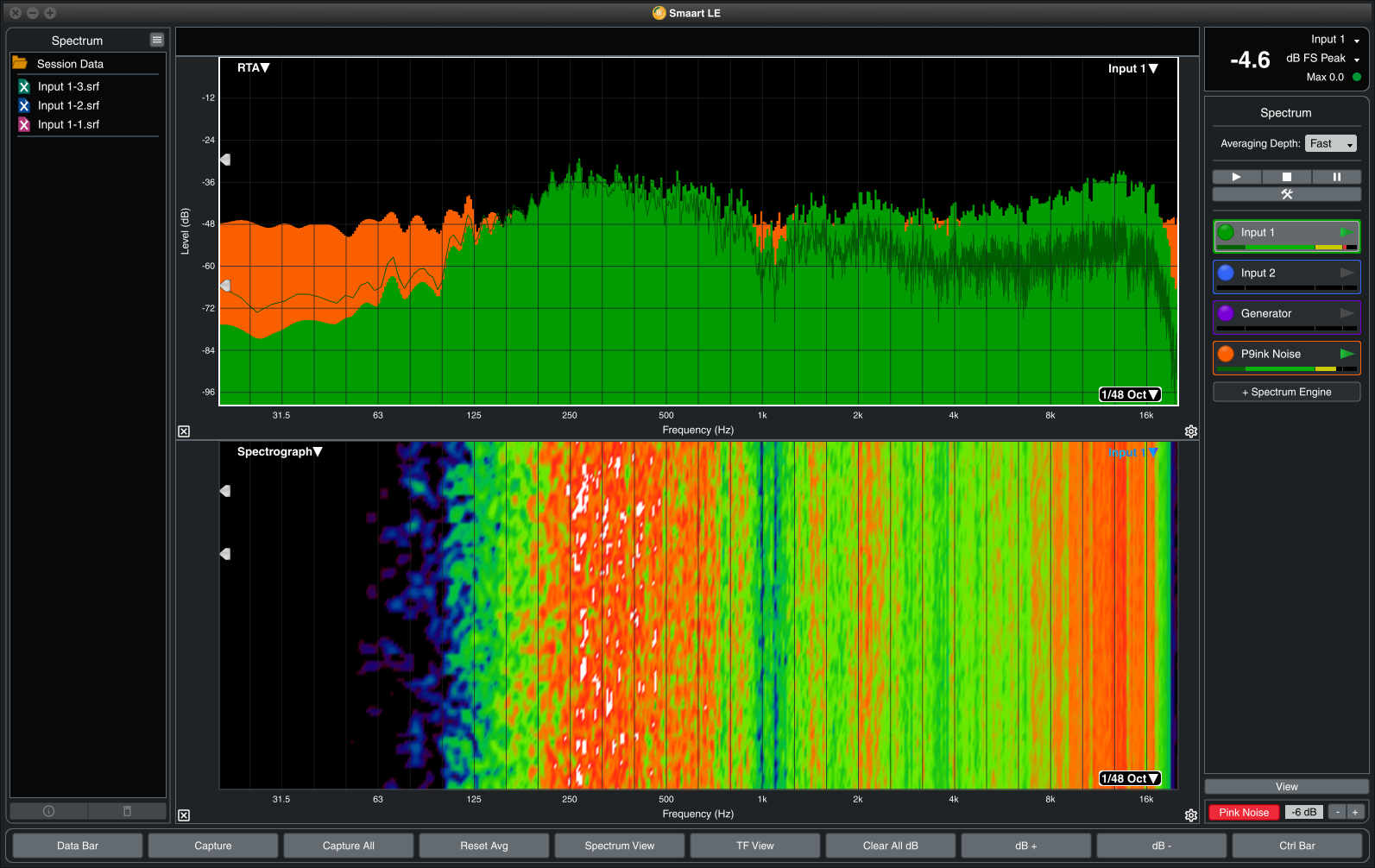Toggle run arrow on Input 1 engine

point(1347,232)
